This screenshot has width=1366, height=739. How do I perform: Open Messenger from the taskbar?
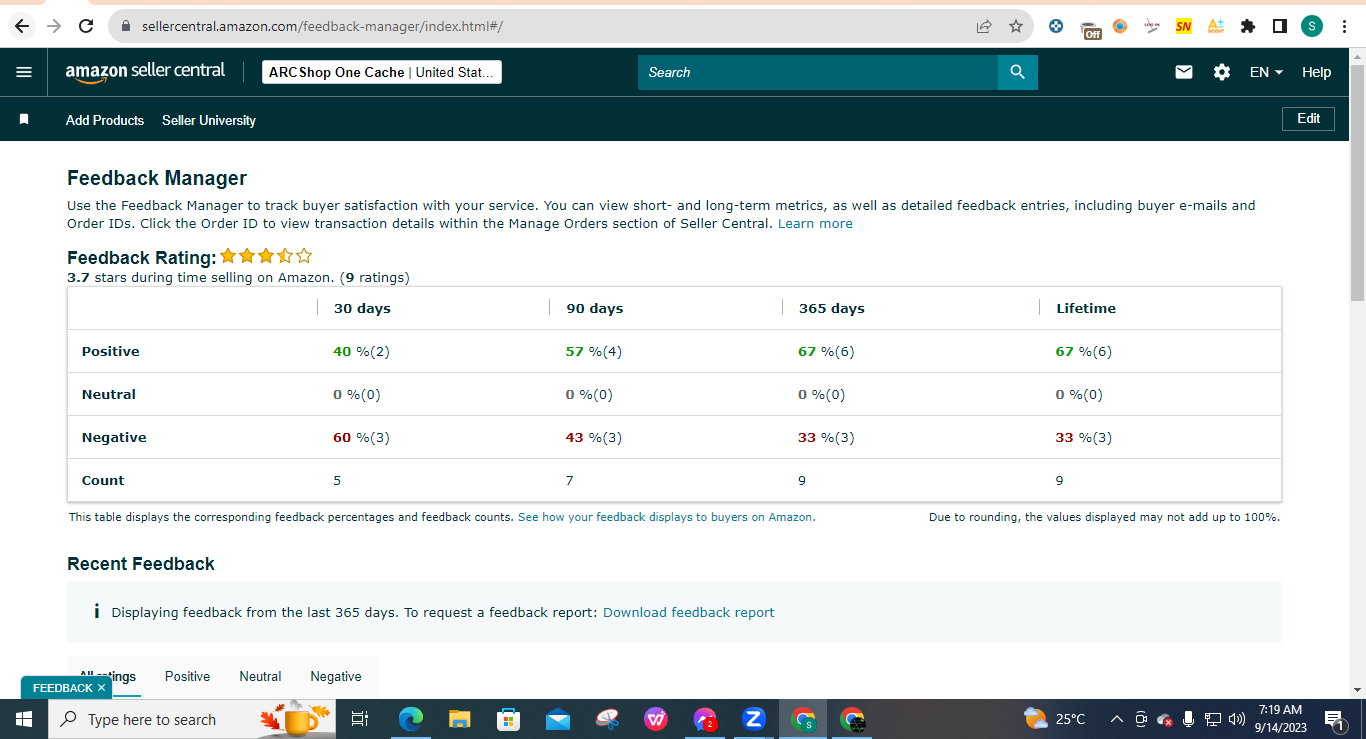pyautogui.click(x=705, y=719)
